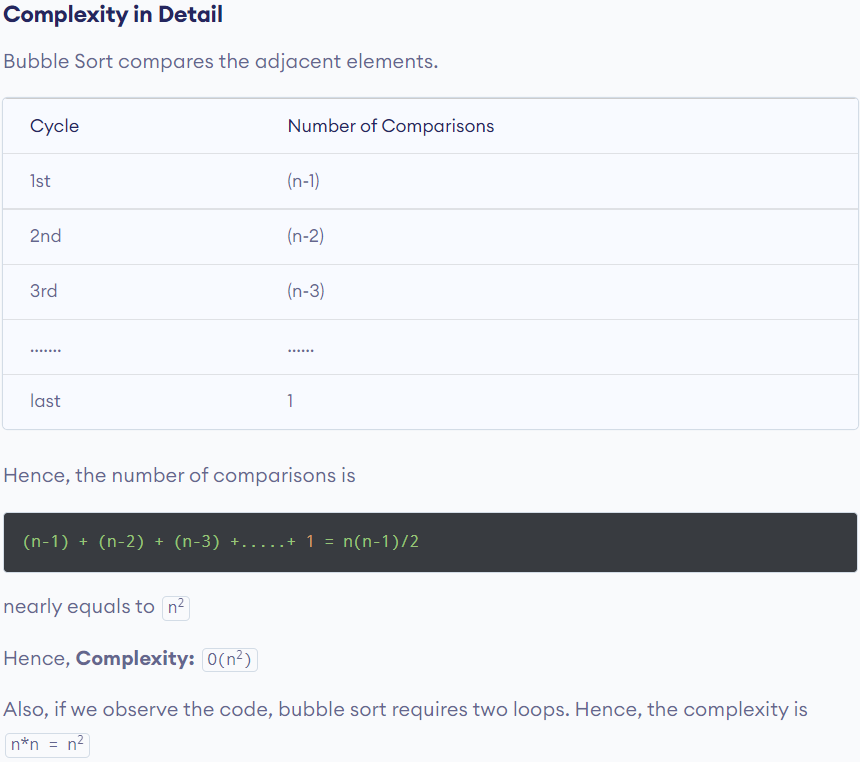Click the '(n-2)' comparisons cell
The width and height of the screenshot is (860, 762).
click(305, 236)
